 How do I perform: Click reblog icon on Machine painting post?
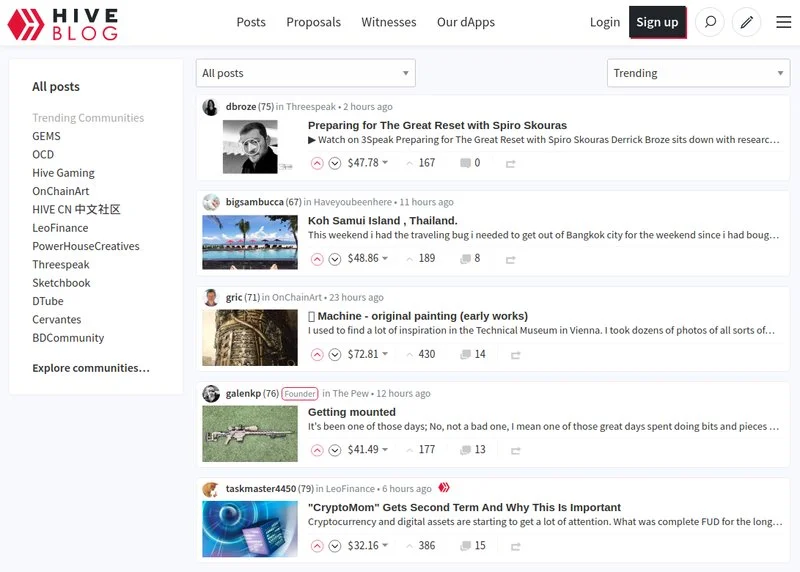tap(516, 355)
